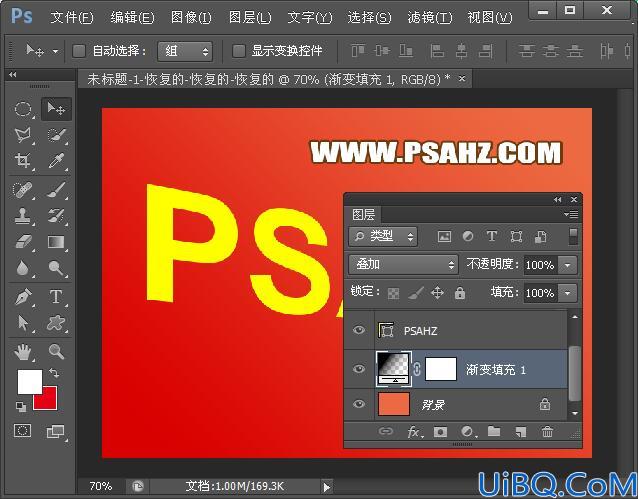Open the 图像(I) menu

point(191,18)
